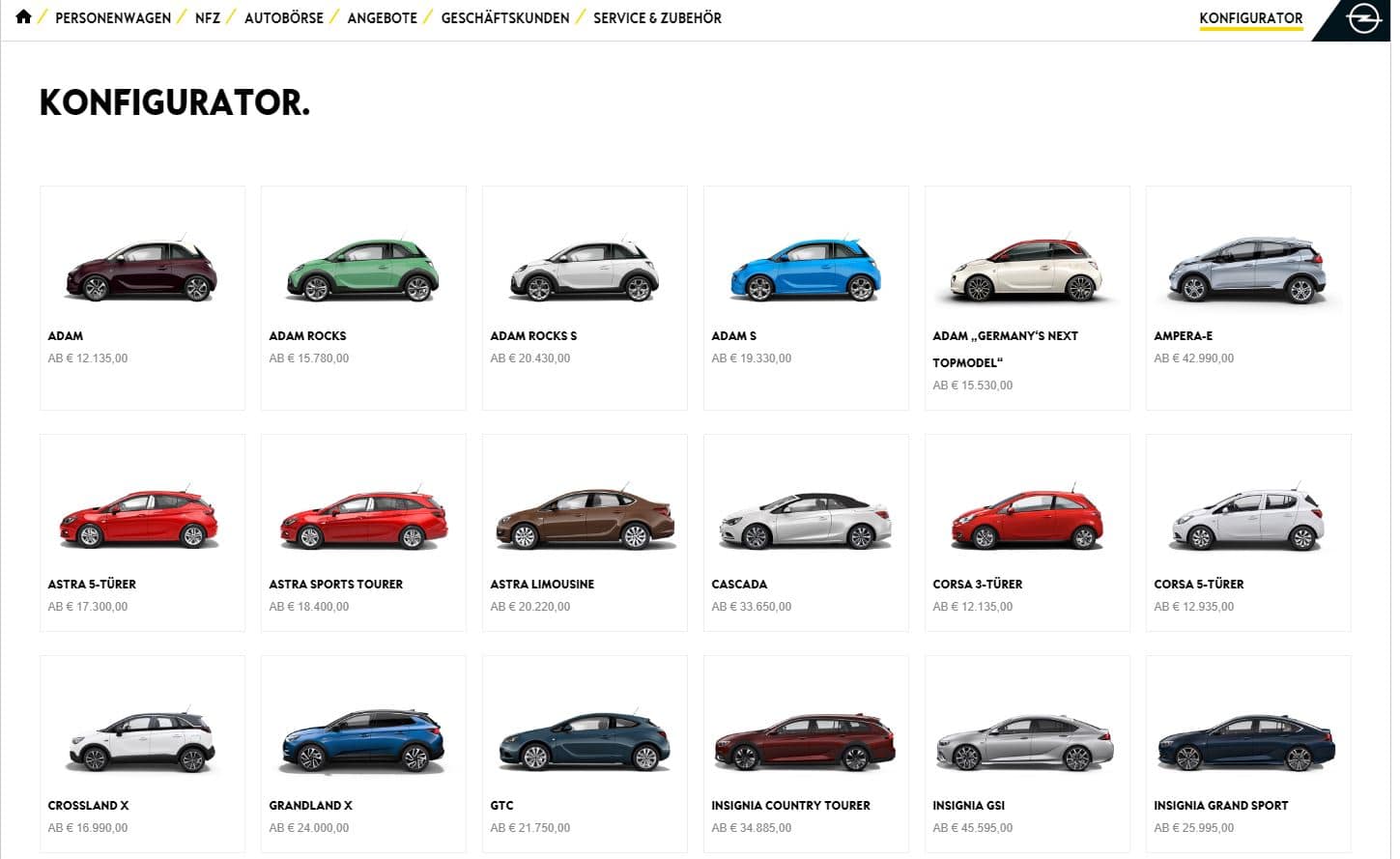1400x859 pixels.
Task: Open the Personenwagen menu
Action: [113, 17]
